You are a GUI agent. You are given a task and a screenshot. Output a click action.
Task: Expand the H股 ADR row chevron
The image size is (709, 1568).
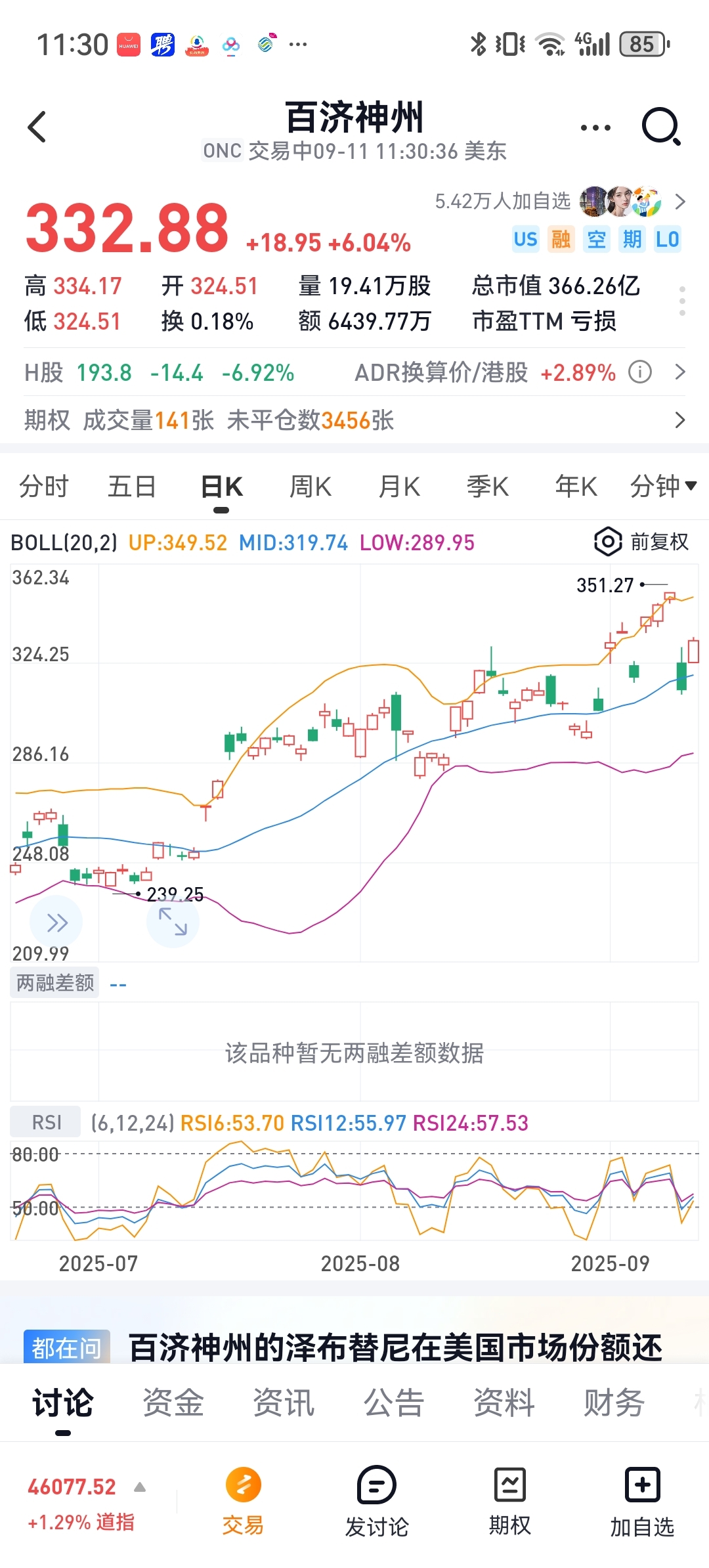680,372
